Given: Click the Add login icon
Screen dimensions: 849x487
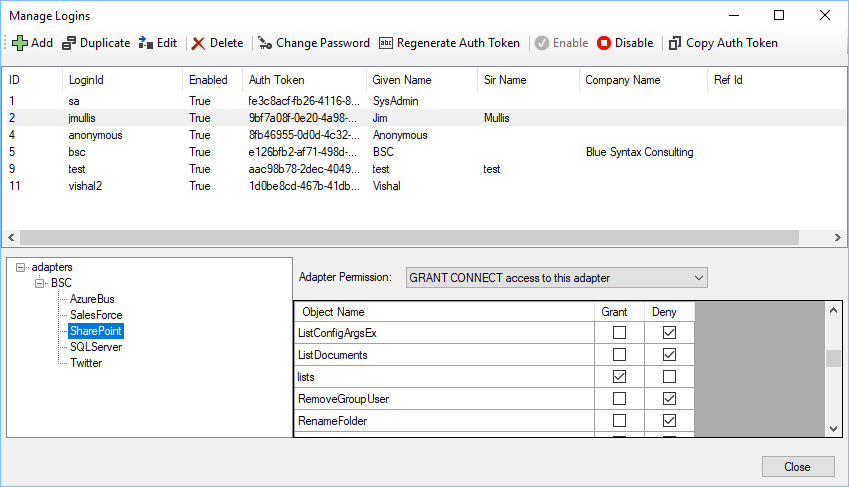Looking at the screenshot, I should pos(20,43).
